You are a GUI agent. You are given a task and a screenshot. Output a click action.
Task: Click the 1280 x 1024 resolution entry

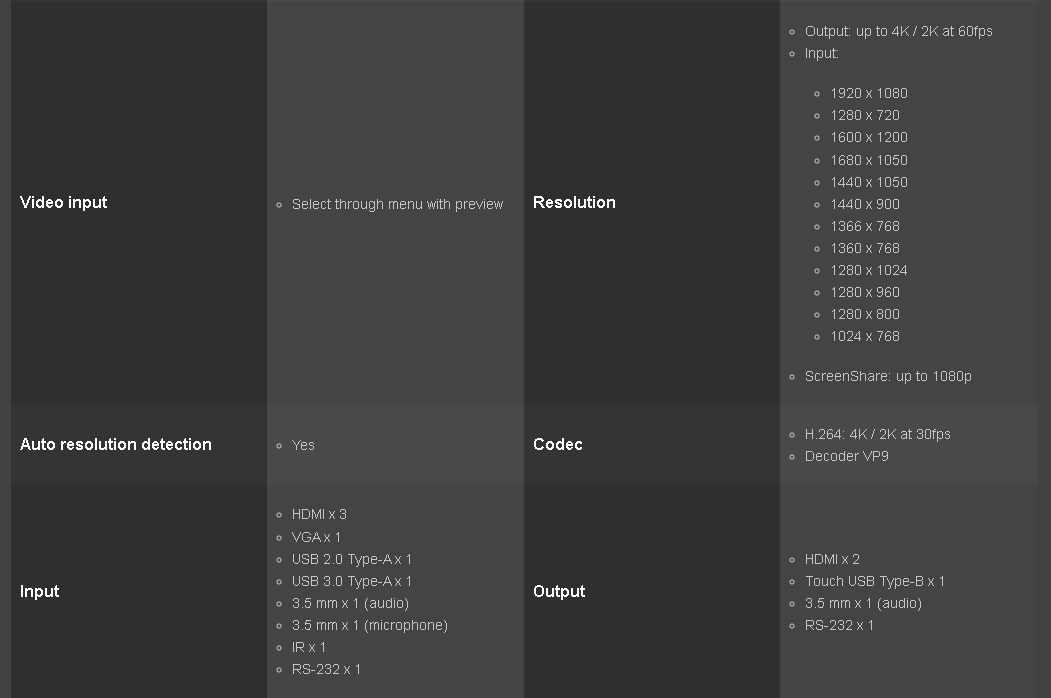tap(869, 270)
